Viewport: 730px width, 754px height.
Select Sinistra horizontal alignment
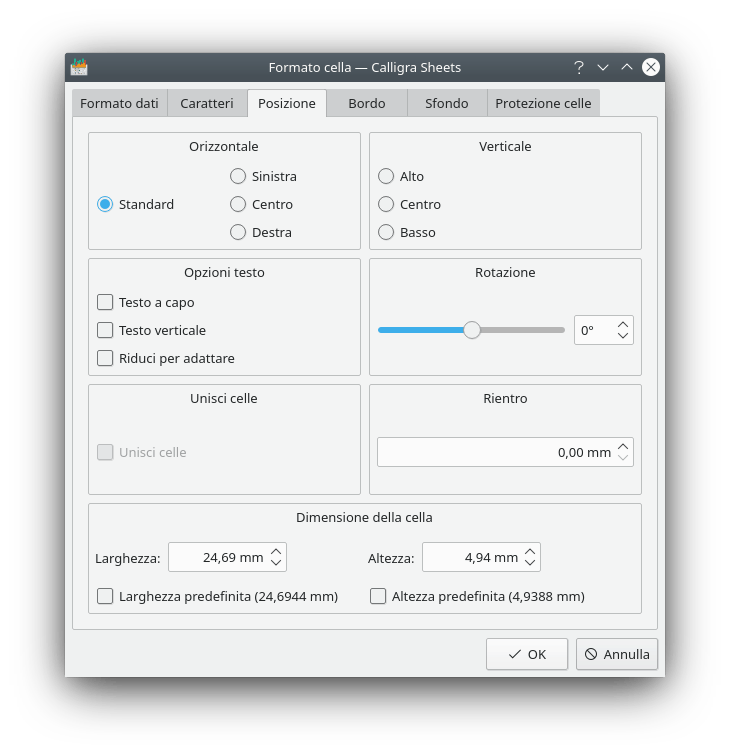click(x=238, y=176)
